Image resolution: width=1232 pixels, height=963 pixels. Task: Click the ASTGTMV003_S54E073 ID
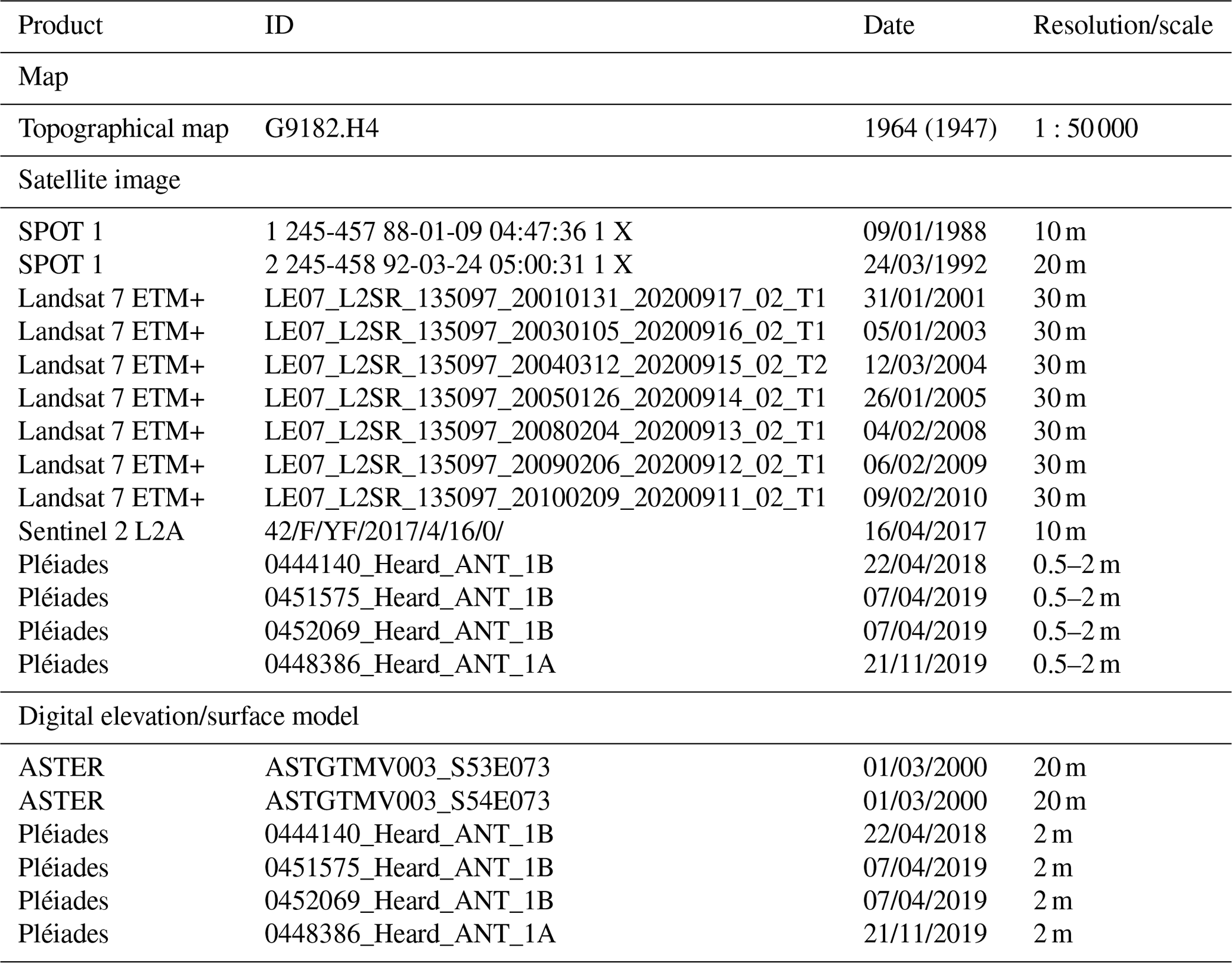click(407, 801)
